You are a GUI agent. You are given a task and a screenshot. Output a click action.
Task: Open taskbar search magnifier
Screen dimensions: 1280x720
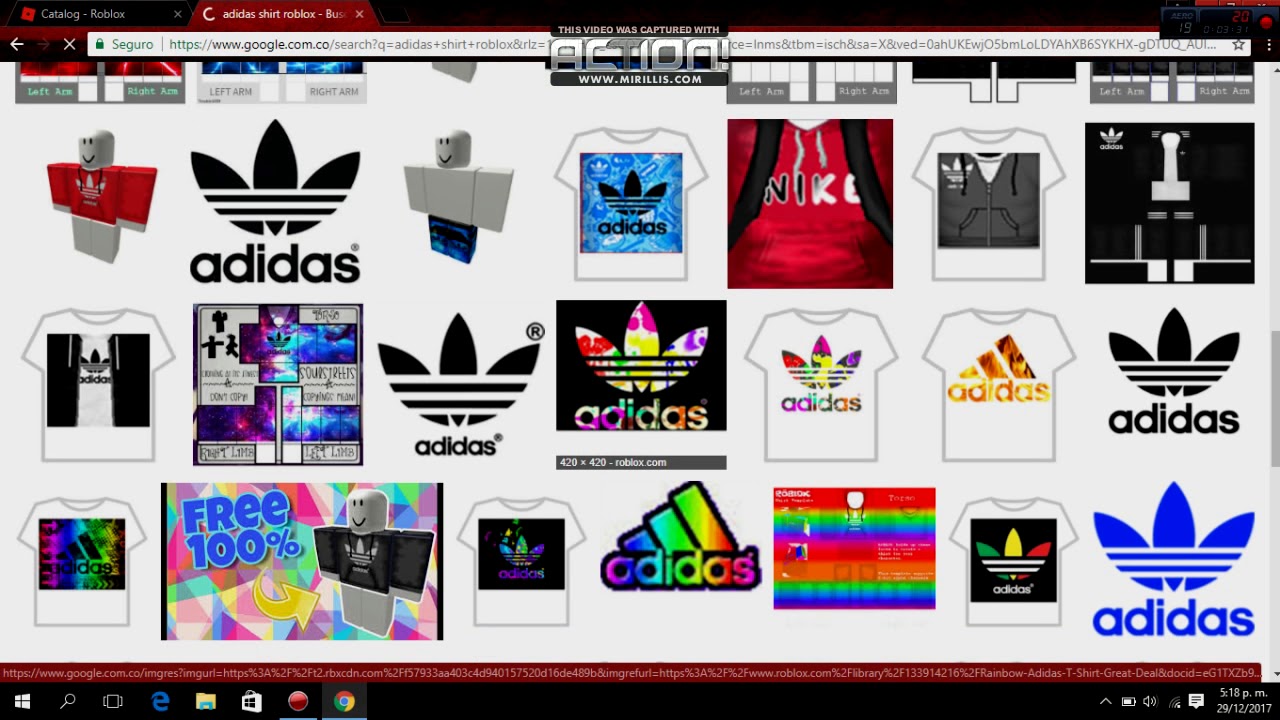tap(68, 702)
